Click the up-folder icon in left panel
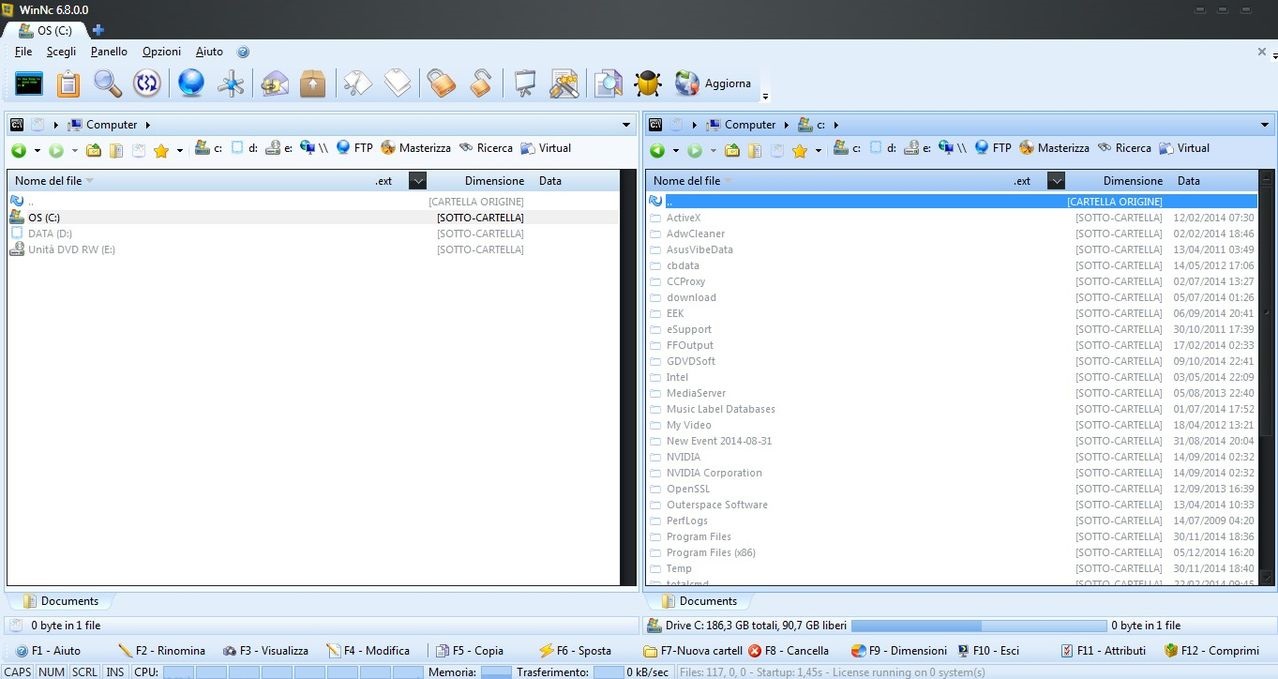This screenshot has height=679, width=1278. tap(93, 150)
